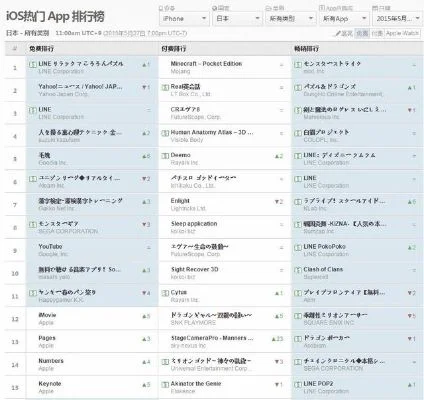Open Enlight app in paid ranking
The image size is (424, 400).
click(180, 201)
